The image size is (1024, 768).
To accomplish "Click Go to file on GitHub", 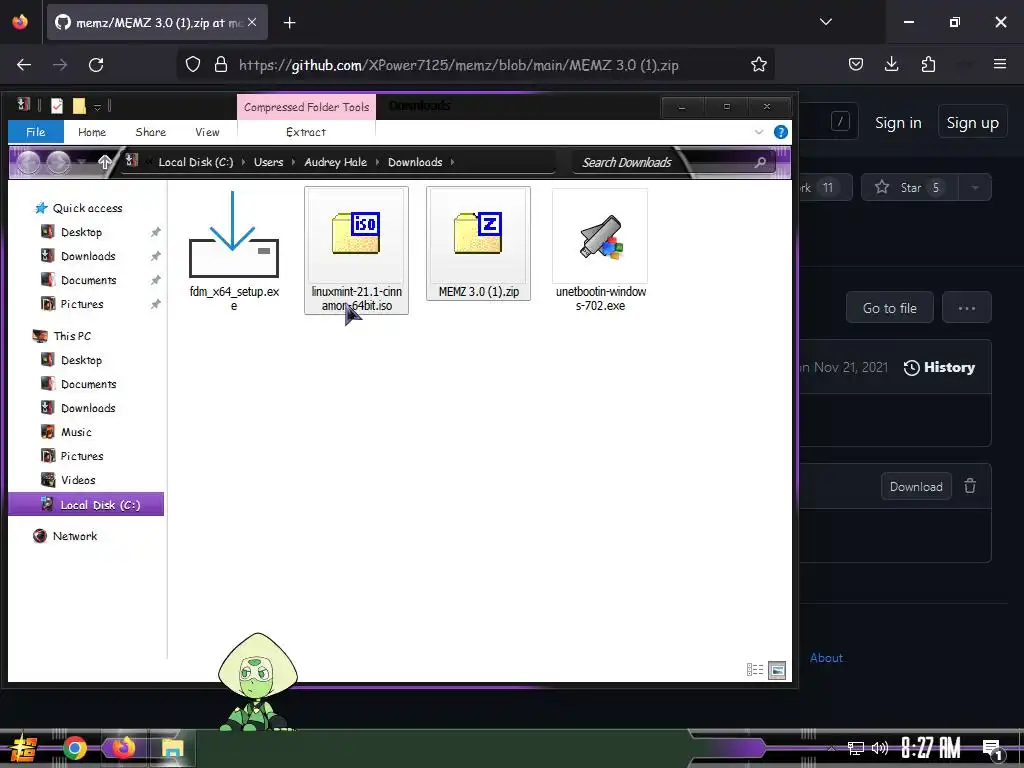I will [889, 308].
